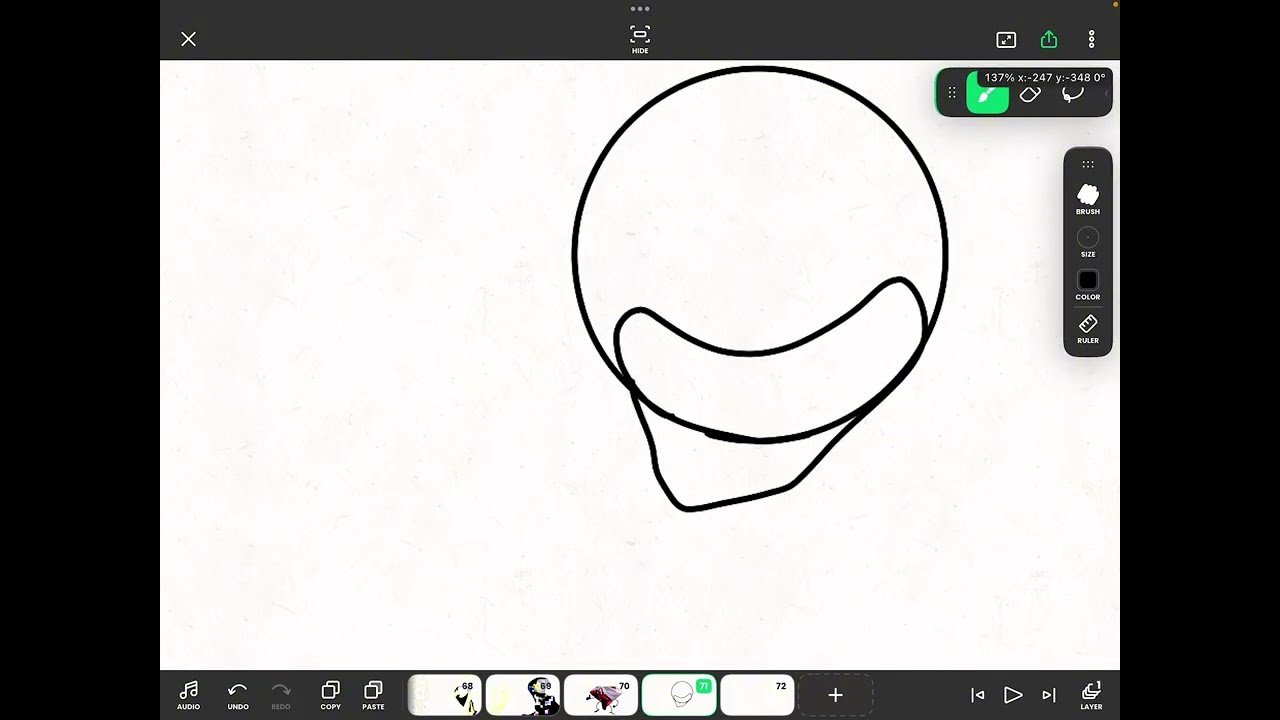Jump to the previous frame
The width and height of the screenshot is (1280, 720).
pos(978,695)
